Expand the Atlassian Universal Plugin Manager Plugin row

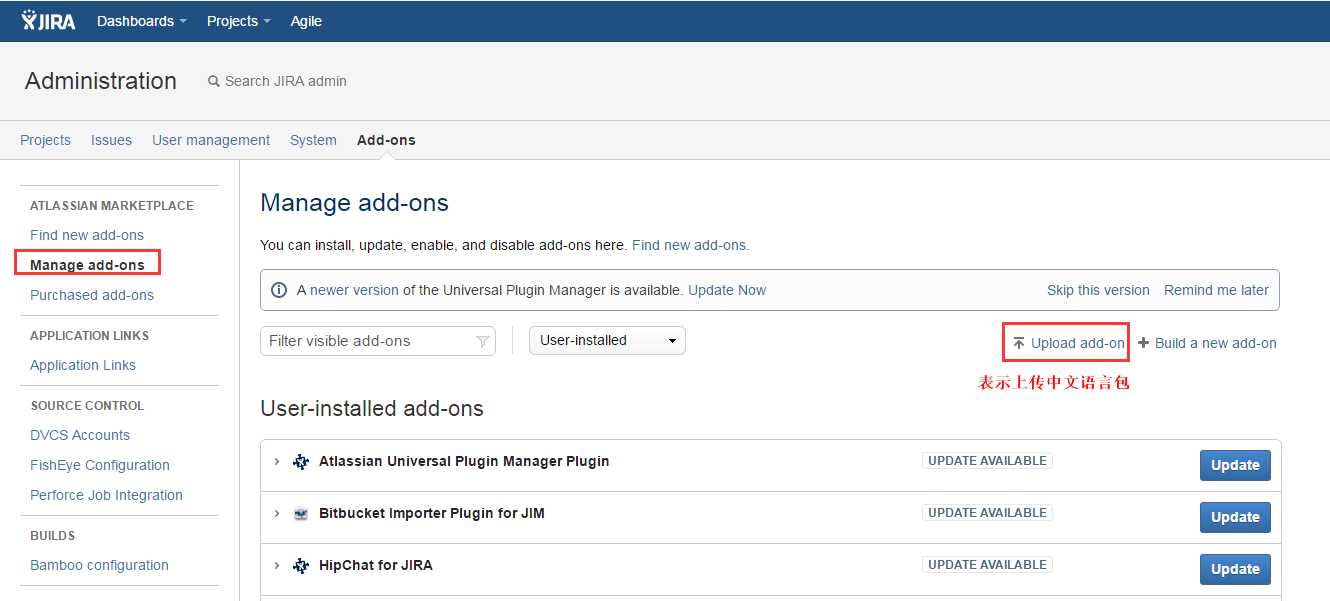(277, 462)
